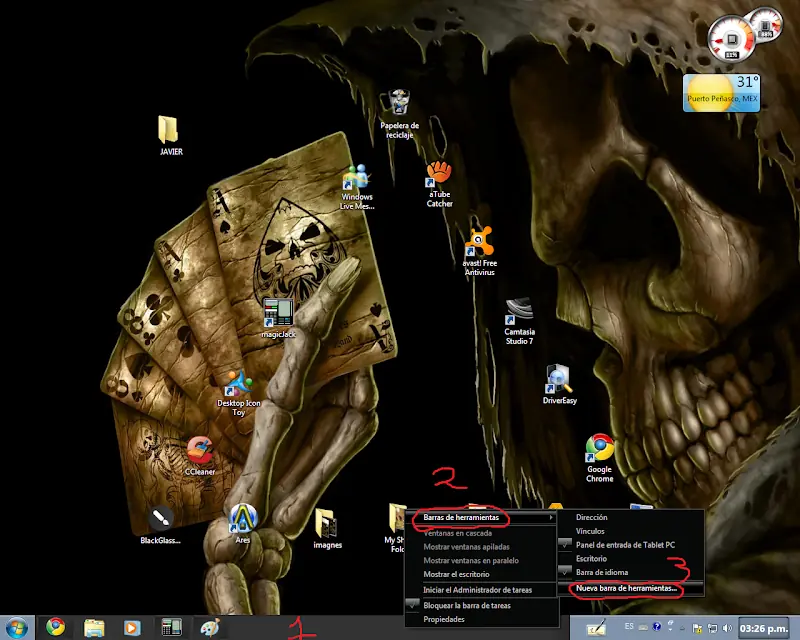Select the DriverEasy desktop icon
The width and height of the screenshot is (800, 640).
coord(559,384)
